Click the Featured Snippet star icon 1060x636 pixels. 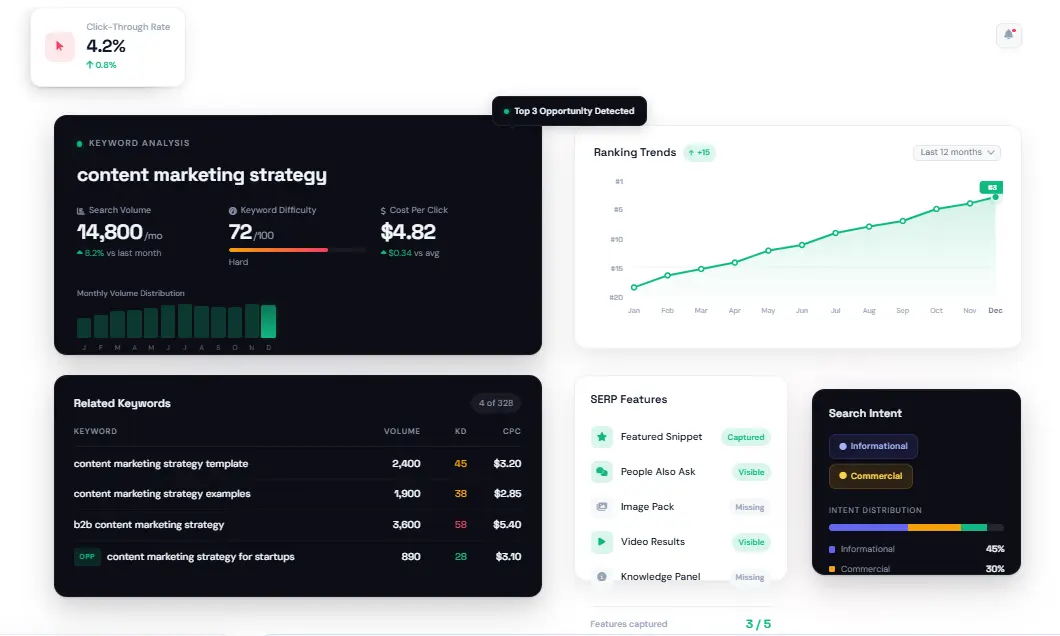click(x=601, y=437)
